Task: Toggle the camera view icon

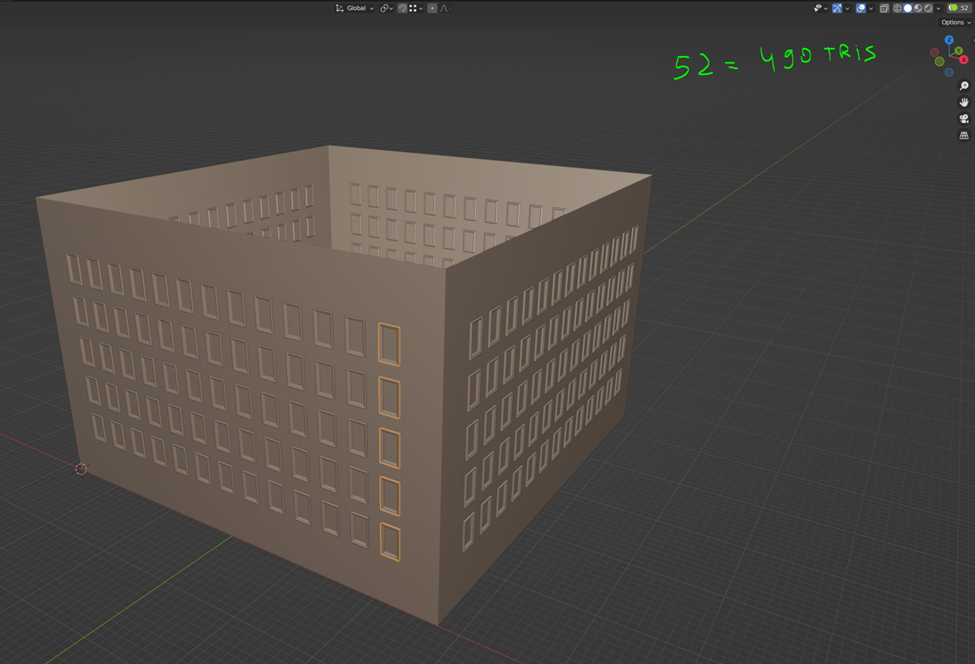Action: (x=964, y=119)
